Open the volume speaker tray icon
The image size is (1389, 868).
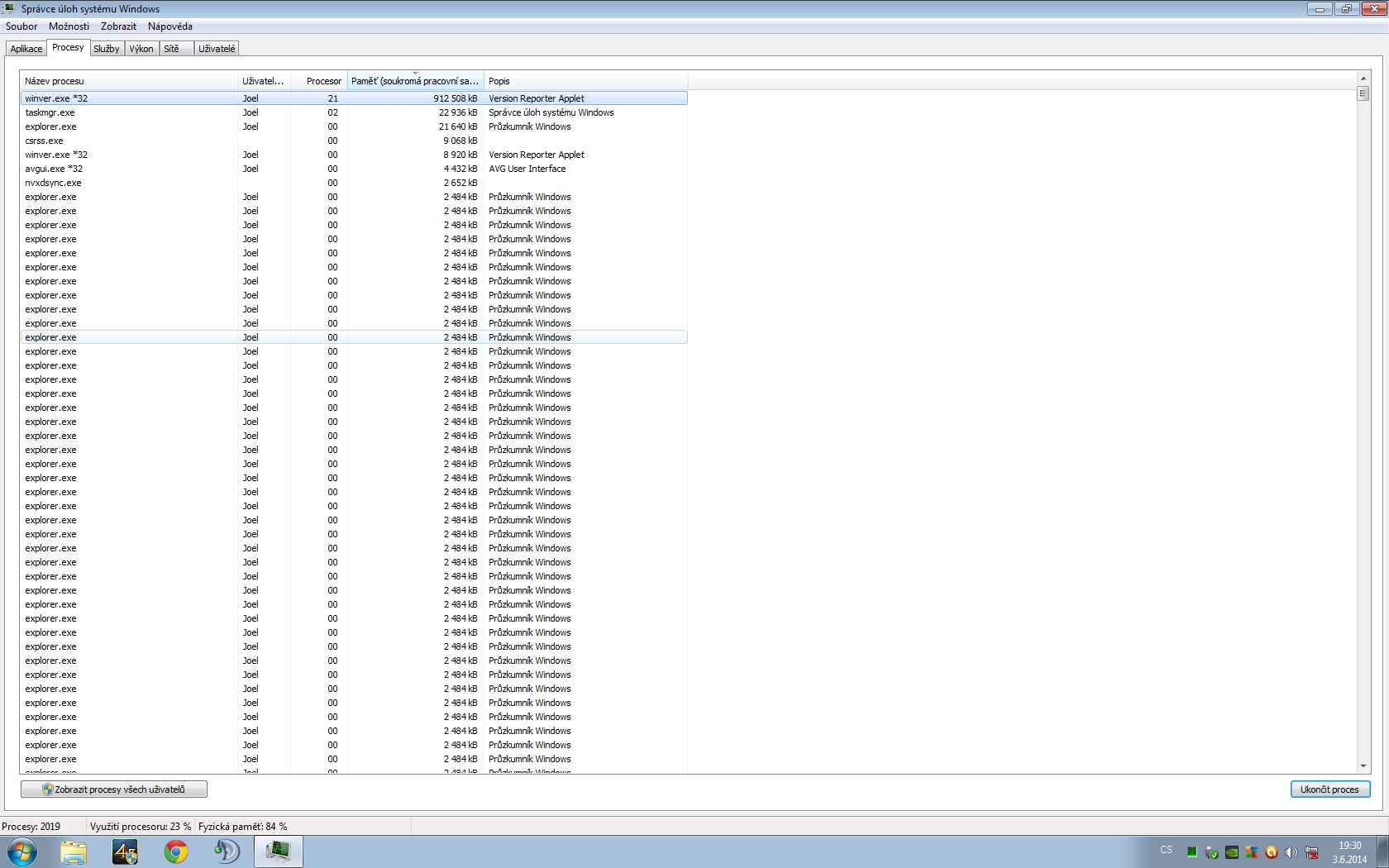[x=1291, y=852]
